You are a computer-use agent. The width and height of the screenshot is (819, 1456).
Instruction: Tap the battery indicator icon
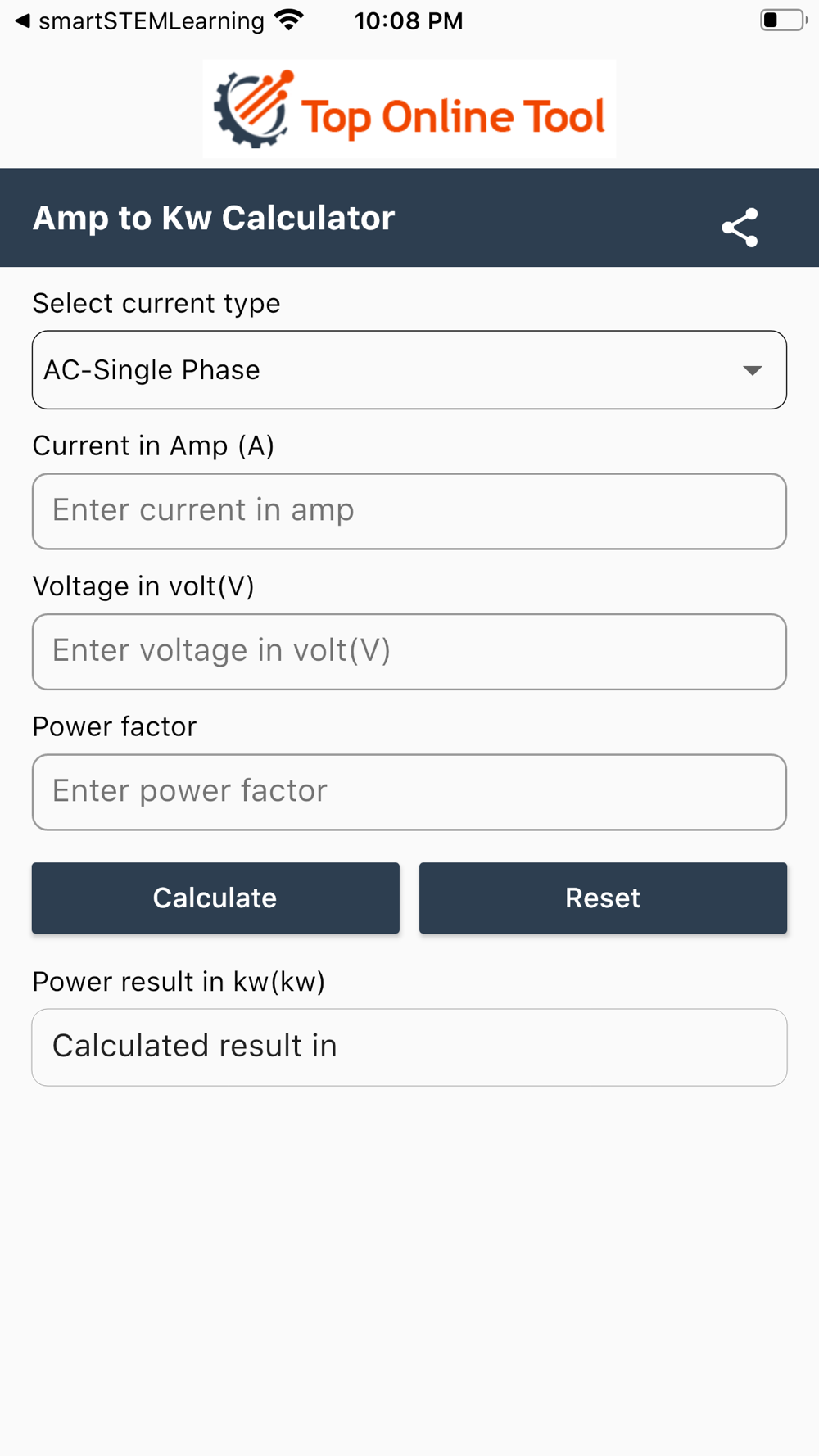click(x=784, y=20)
